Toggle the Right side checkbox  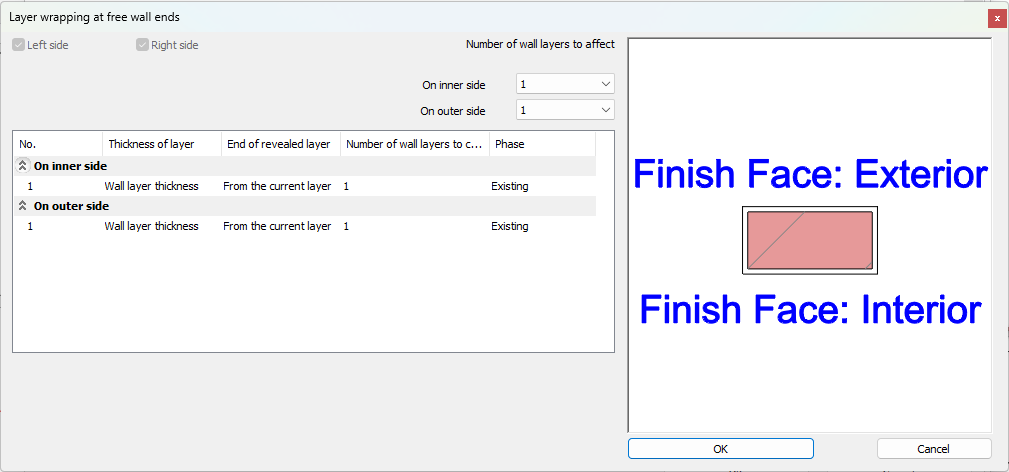pos(143,45)
